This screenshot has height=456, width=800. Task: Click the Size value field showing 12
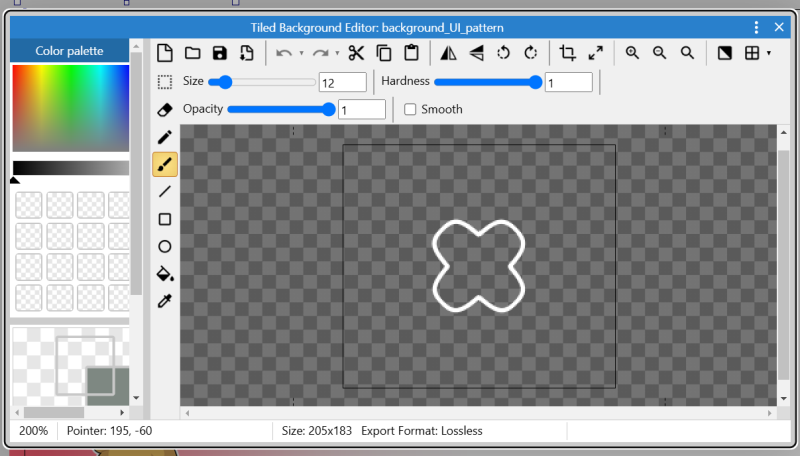[343, 82]
